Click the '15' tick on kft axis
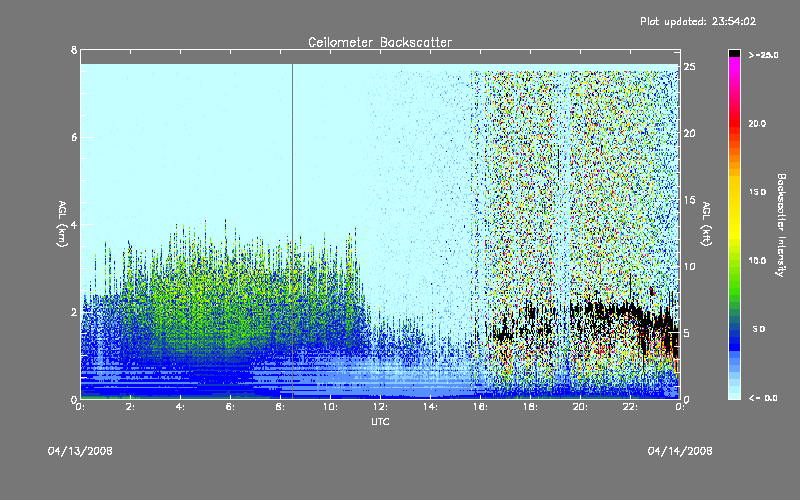The image size is (800, 500). (690, 200)
